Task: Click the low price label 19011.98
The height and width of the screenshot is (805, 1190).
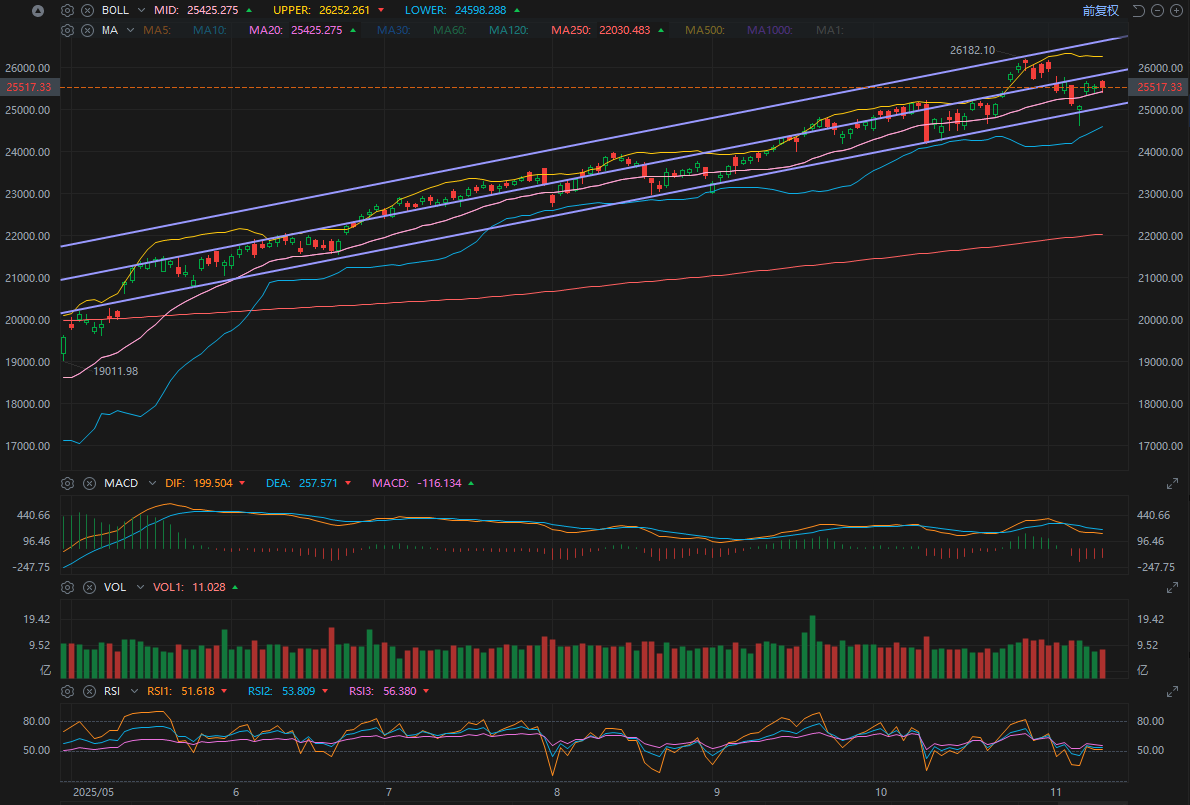Action: (x=115, y=371)
